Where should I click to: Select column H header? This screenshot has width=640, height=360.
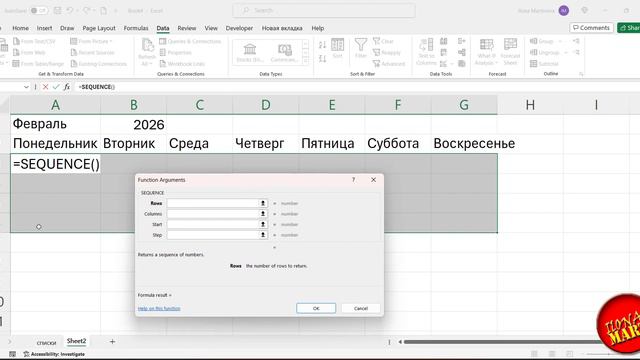(x=530, y=105)
